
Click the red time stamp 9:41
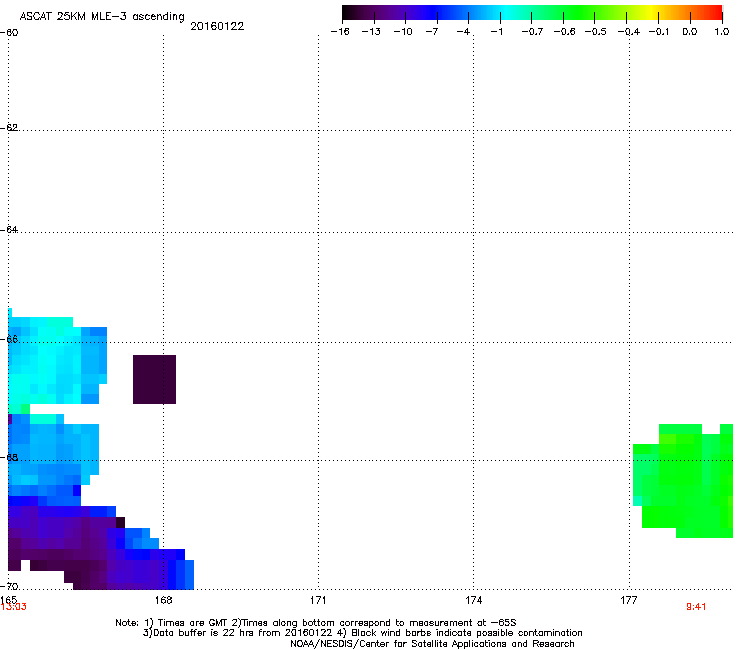pyautogui.click(x=696, y=607)
